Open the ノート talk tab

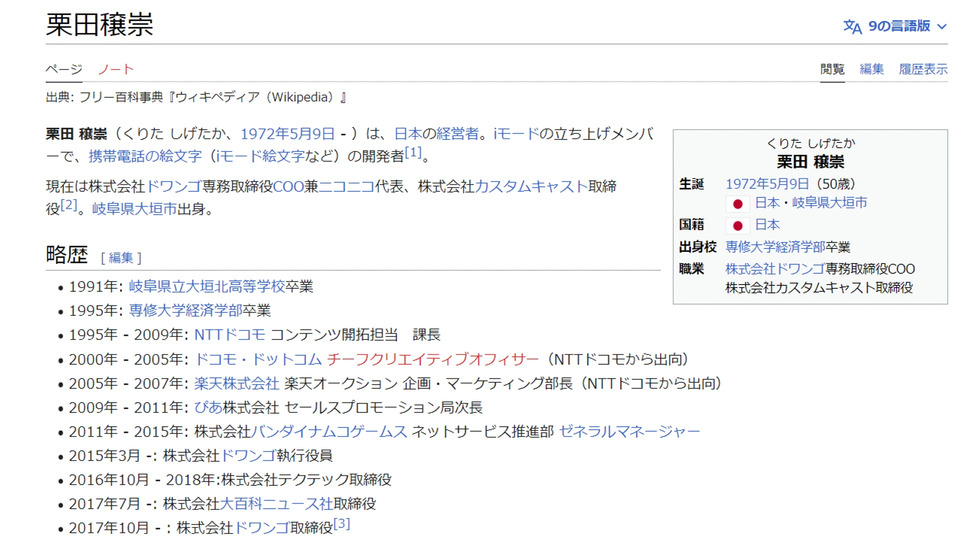tap(116, 69)
